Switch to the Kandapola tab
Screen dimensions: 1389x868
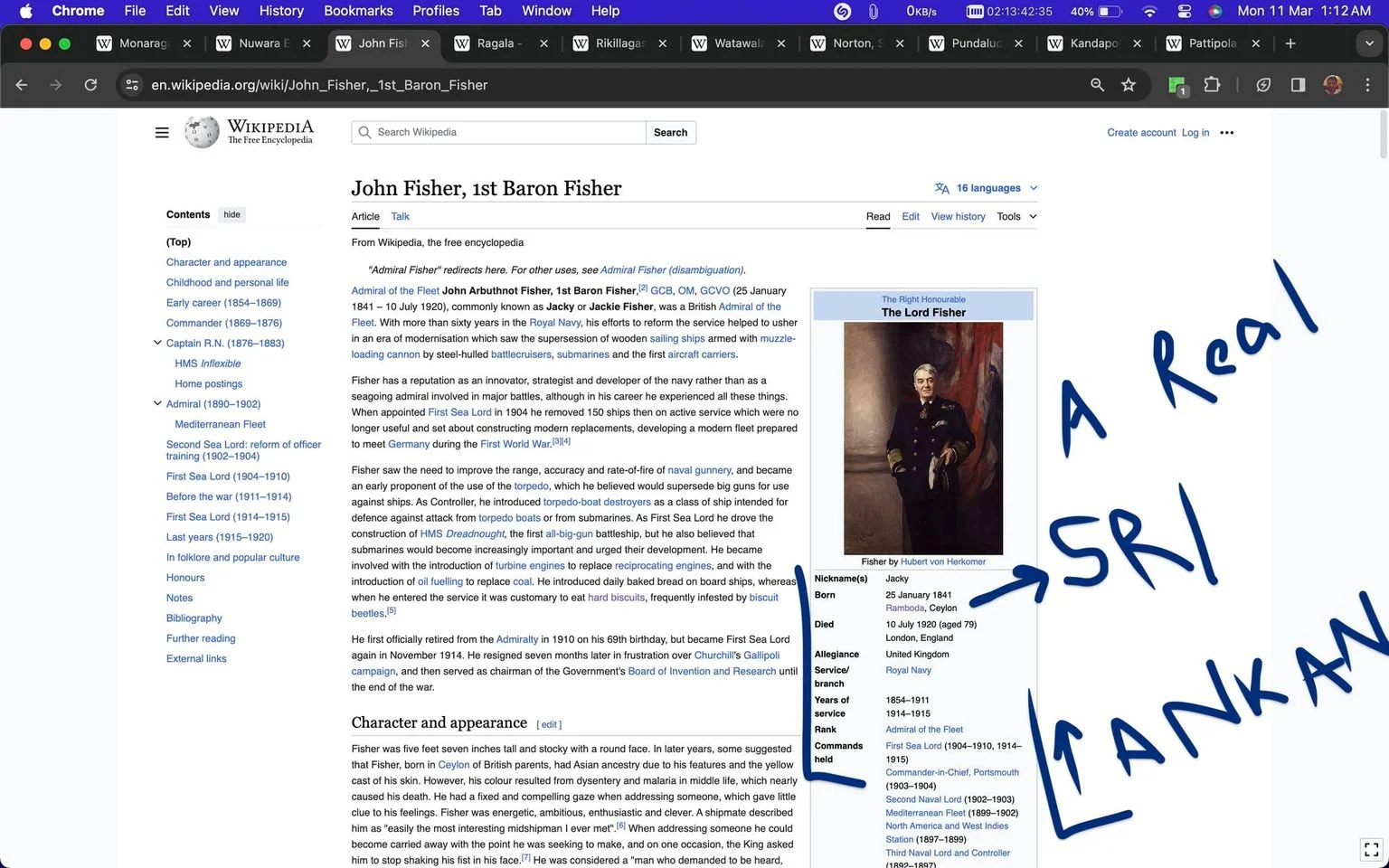click(x=1095, y=43)
